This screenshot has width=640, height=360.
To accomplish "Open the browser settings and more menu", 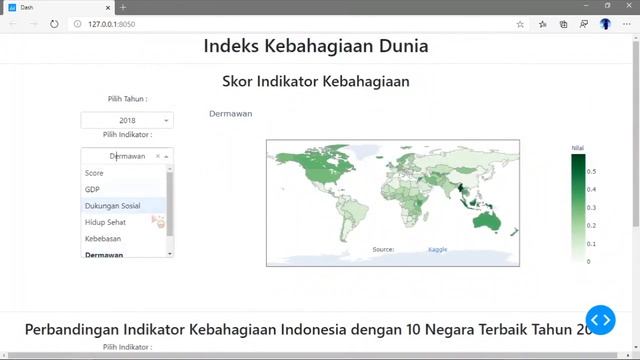I will pyautogui.click(x=627, y=24).
